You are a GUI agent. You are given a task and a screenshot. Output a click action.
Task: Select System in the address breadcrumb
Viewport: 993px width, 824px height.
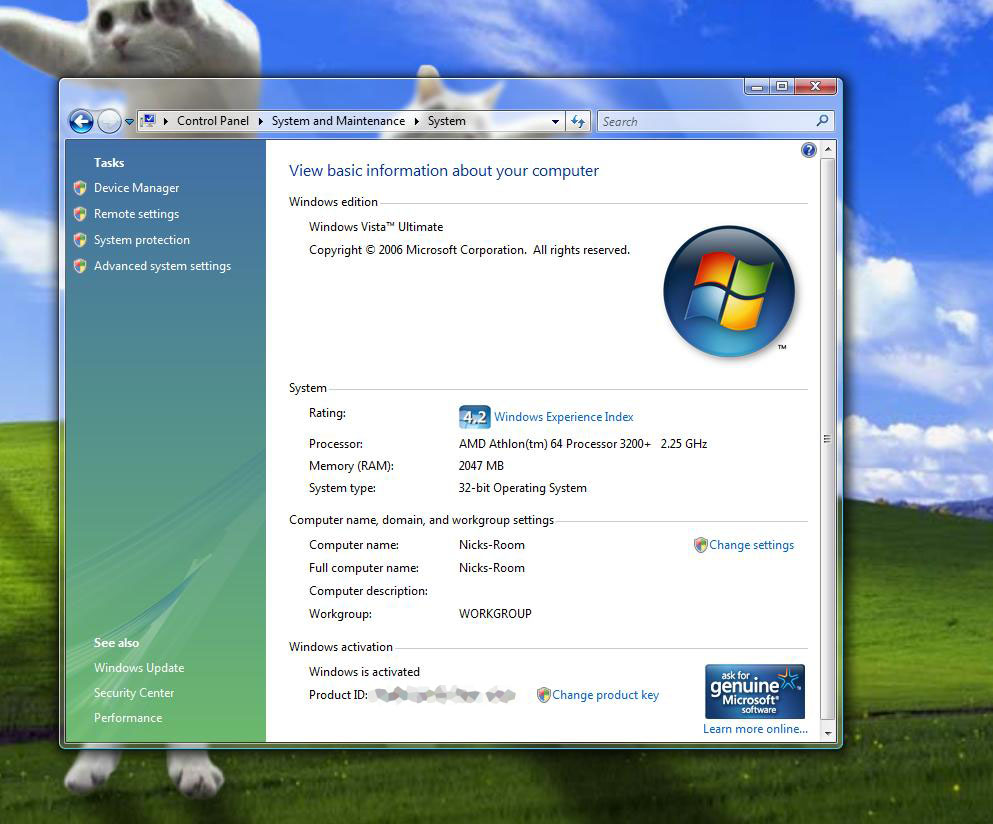(446, 121)
